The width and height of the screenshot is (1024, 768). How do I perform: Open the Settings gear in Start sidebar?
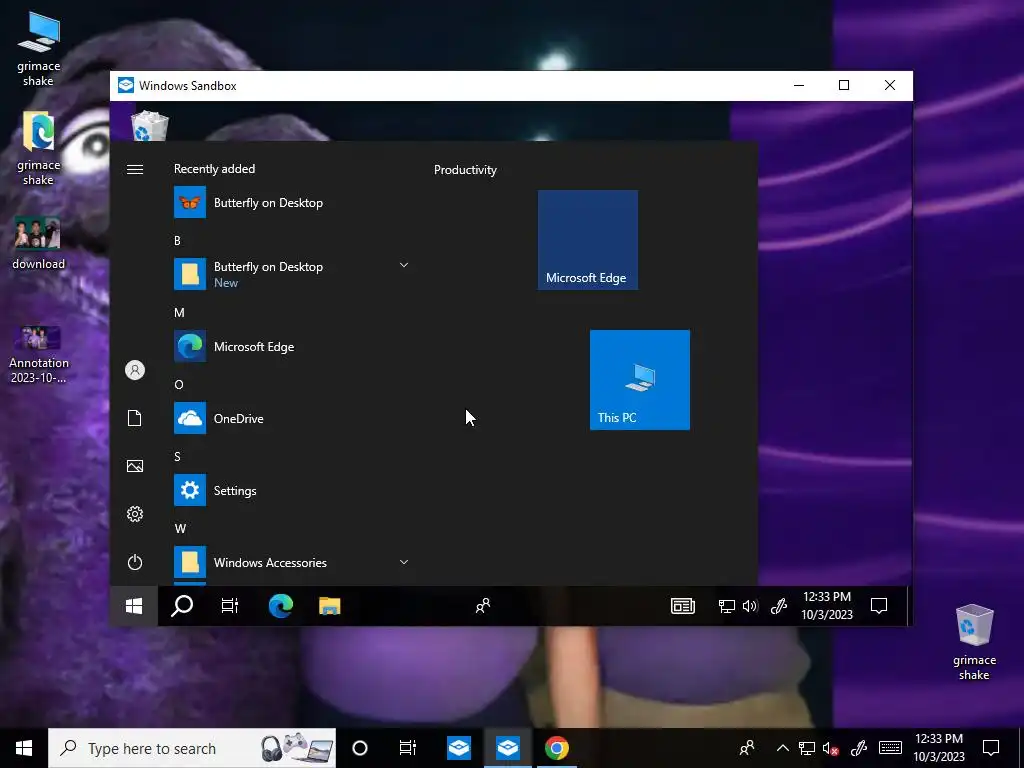pos(135,514)
